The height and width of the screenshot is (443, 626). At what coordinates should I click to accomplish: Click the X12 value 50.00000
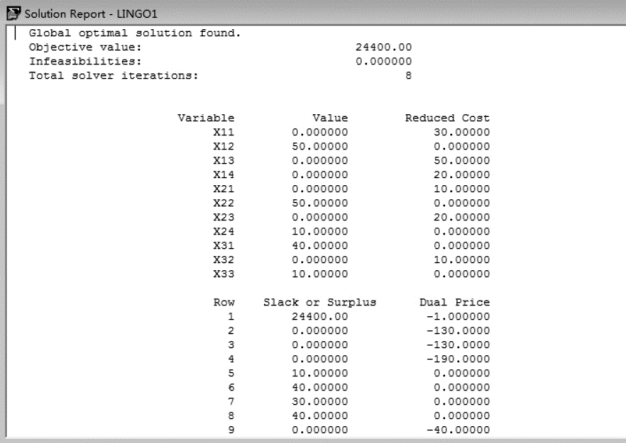point(320,146)
